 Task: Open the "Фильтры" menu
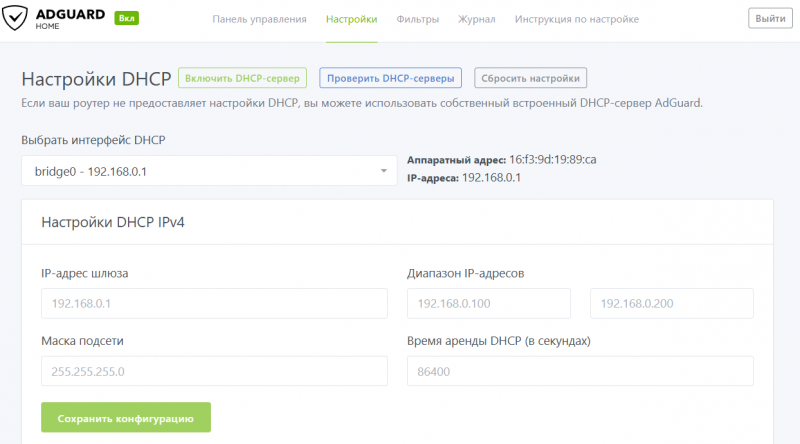[417, 19]
